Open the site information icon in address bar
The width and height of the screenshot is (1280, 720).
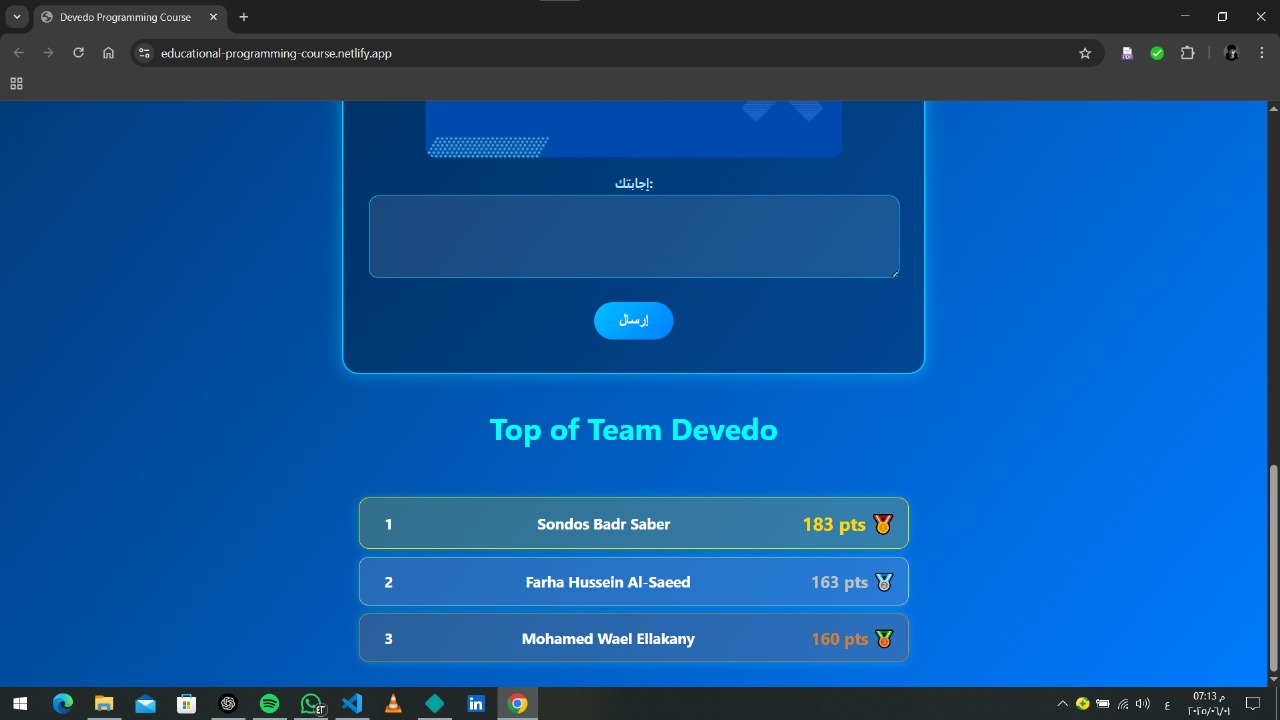coord(144,53)
